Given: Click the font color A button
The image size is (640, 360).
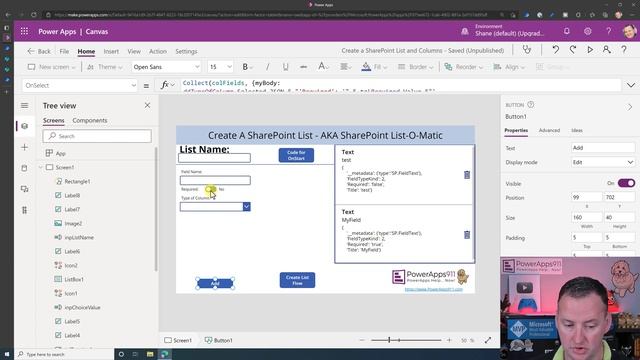Looking at the screenshot, I should pyautogui.click(x=322, y=67).
